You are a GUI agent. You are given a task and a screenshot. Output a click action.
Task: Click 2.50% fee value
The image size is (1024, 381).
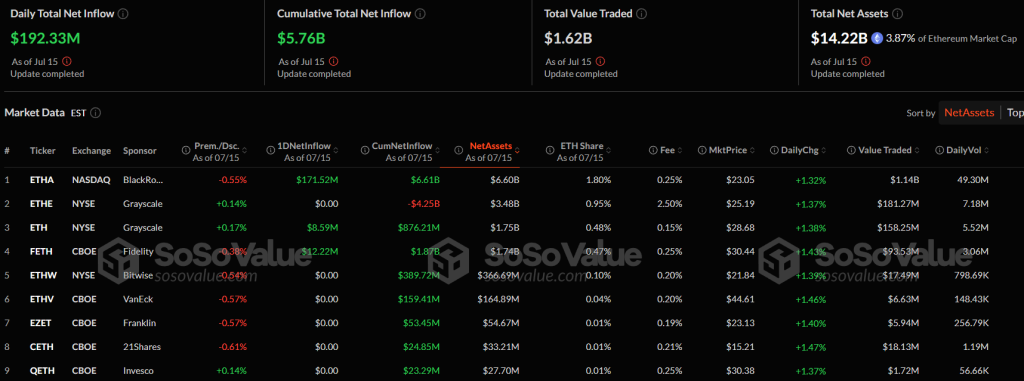670,204
